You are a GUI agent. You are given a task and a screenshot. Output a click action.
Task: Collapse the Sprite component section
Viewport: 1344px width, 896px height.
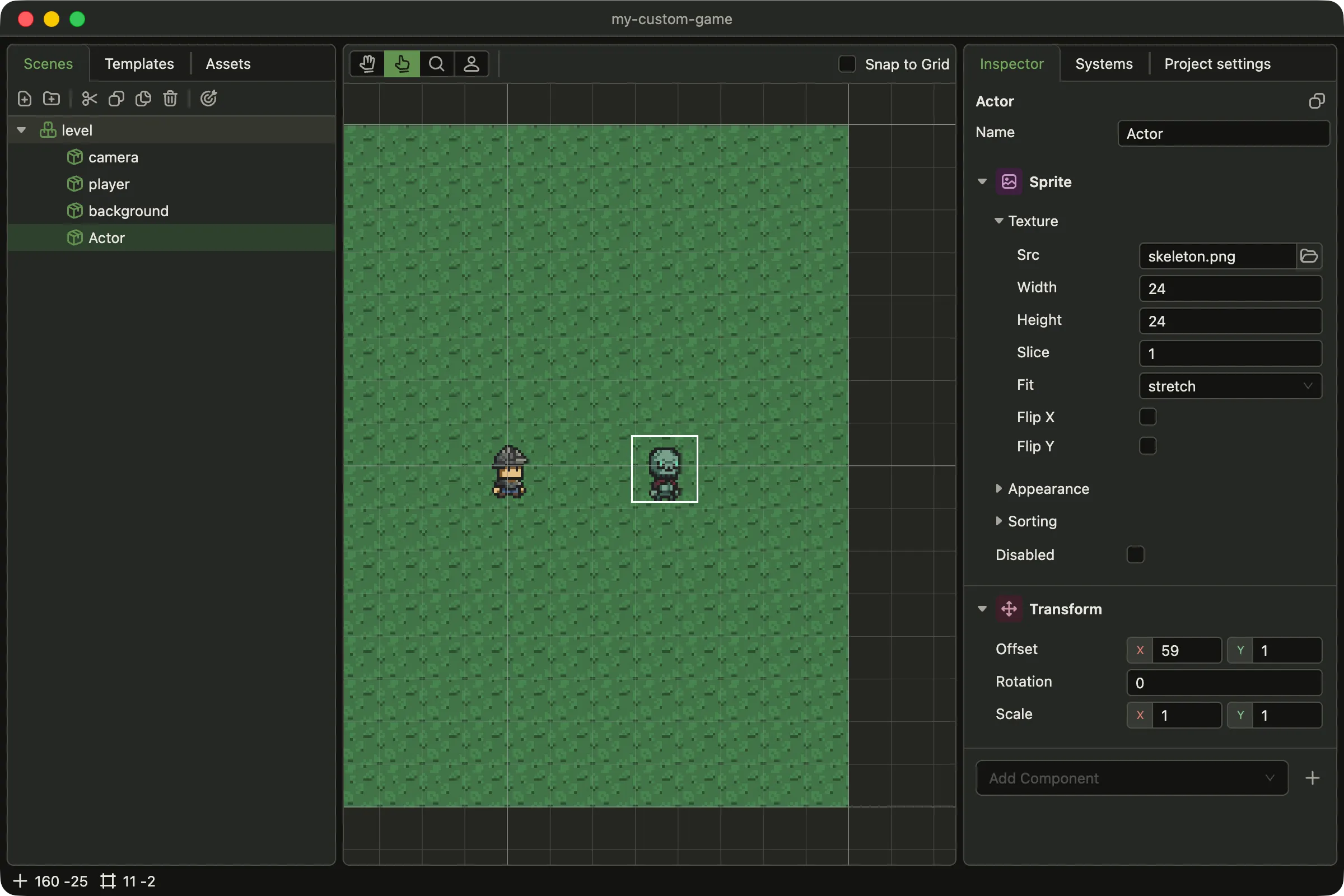(982, 181)
